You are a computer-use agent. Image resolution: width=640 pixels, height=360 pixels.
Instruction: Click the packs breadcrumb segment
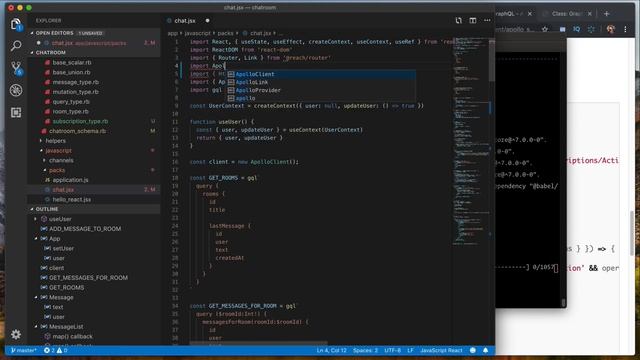pyautogui.click(x=225, y=33)
